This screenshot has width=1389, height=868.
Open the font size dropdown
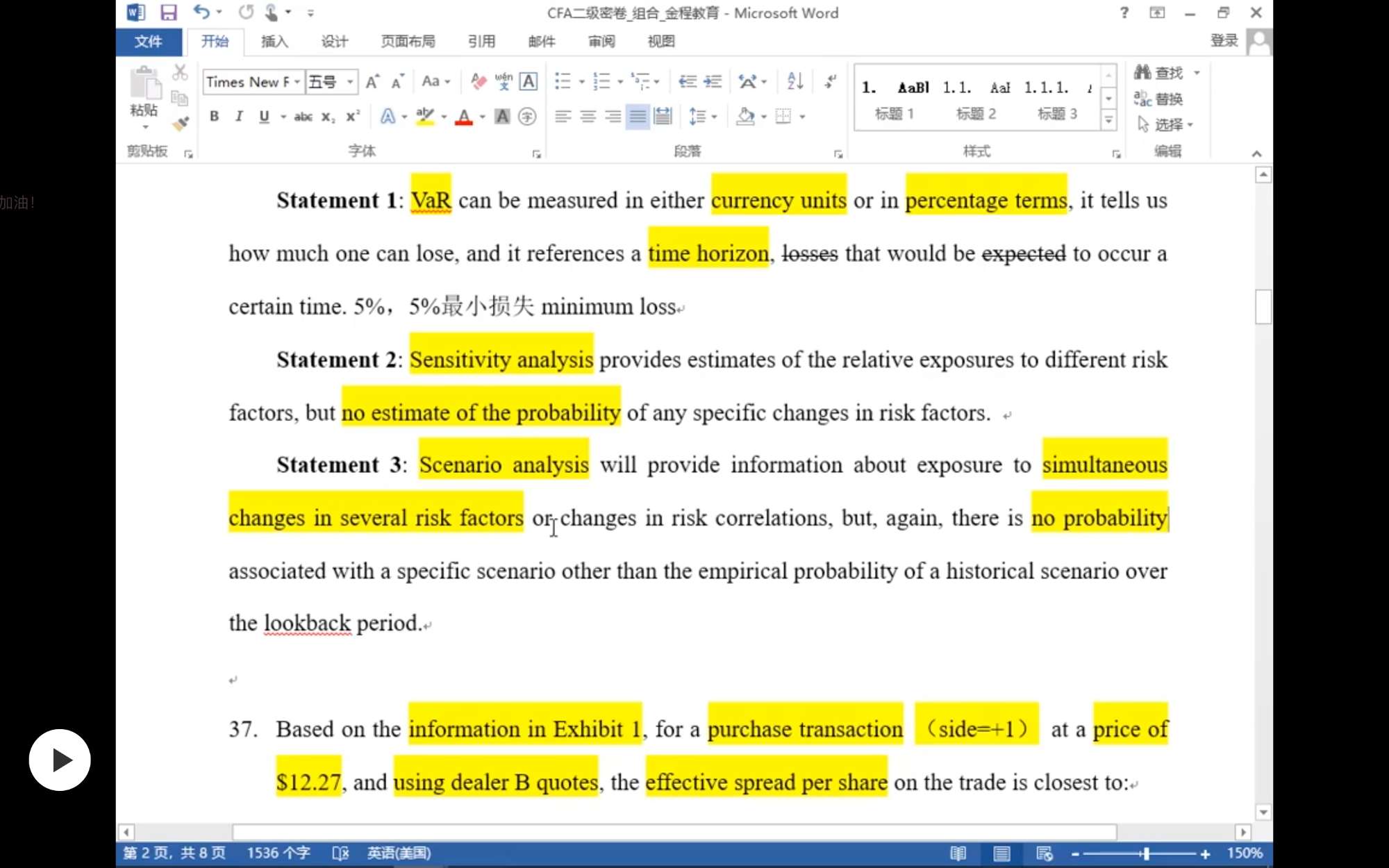tap(350, 82)
